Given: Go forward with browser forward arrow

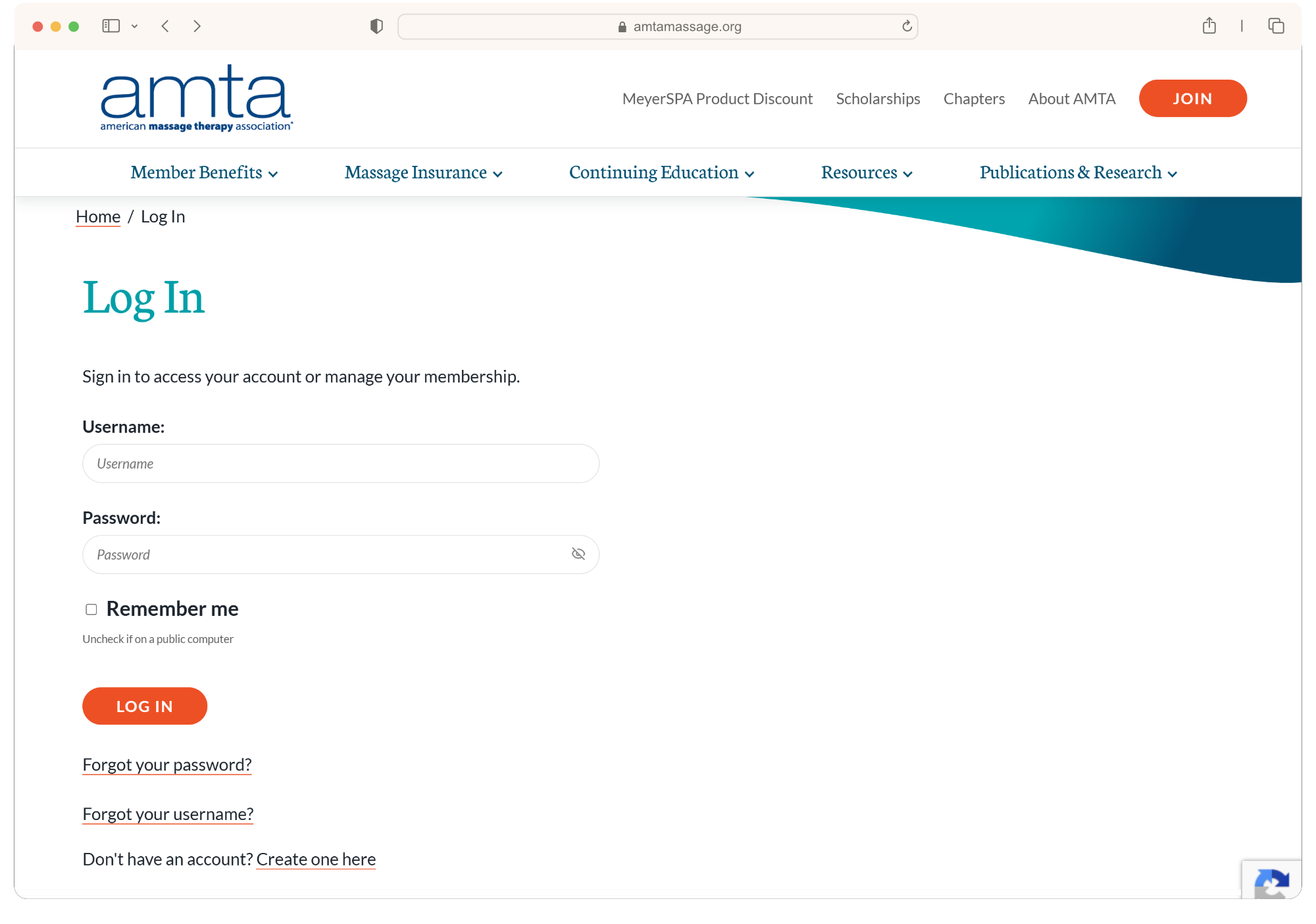Looking at the screenshot, I should (x=197, y=26).
